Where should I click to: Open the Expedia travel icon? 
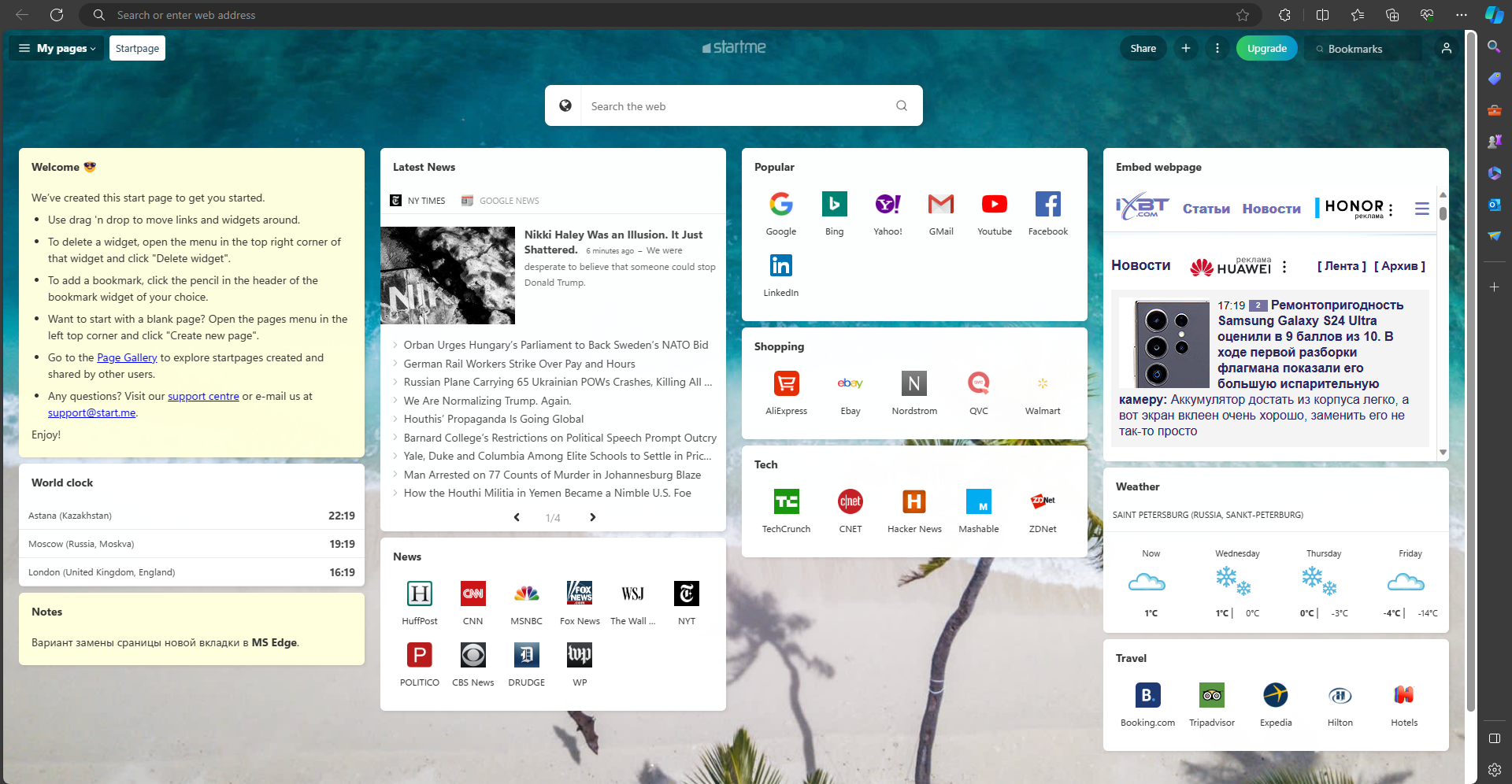click(x=1276, y=696)
